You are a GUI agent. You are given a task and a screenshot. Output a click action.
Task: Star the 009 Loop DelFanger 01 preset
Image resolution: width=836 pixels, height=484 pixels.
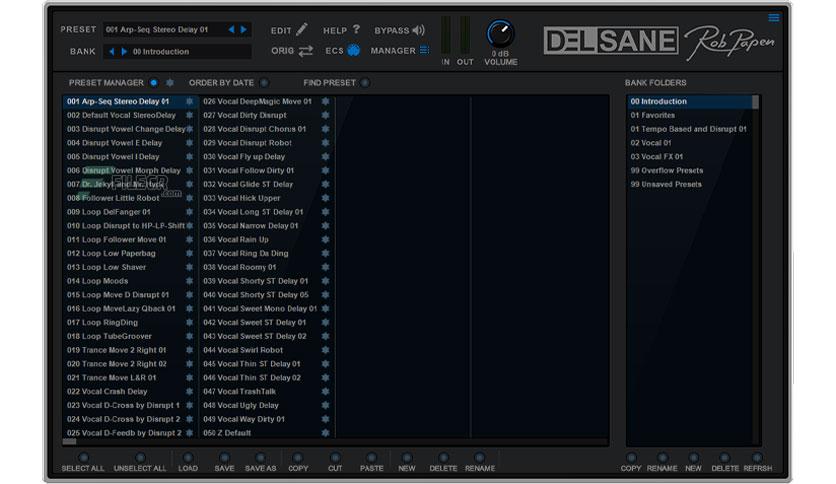click(x=189, y=212)
